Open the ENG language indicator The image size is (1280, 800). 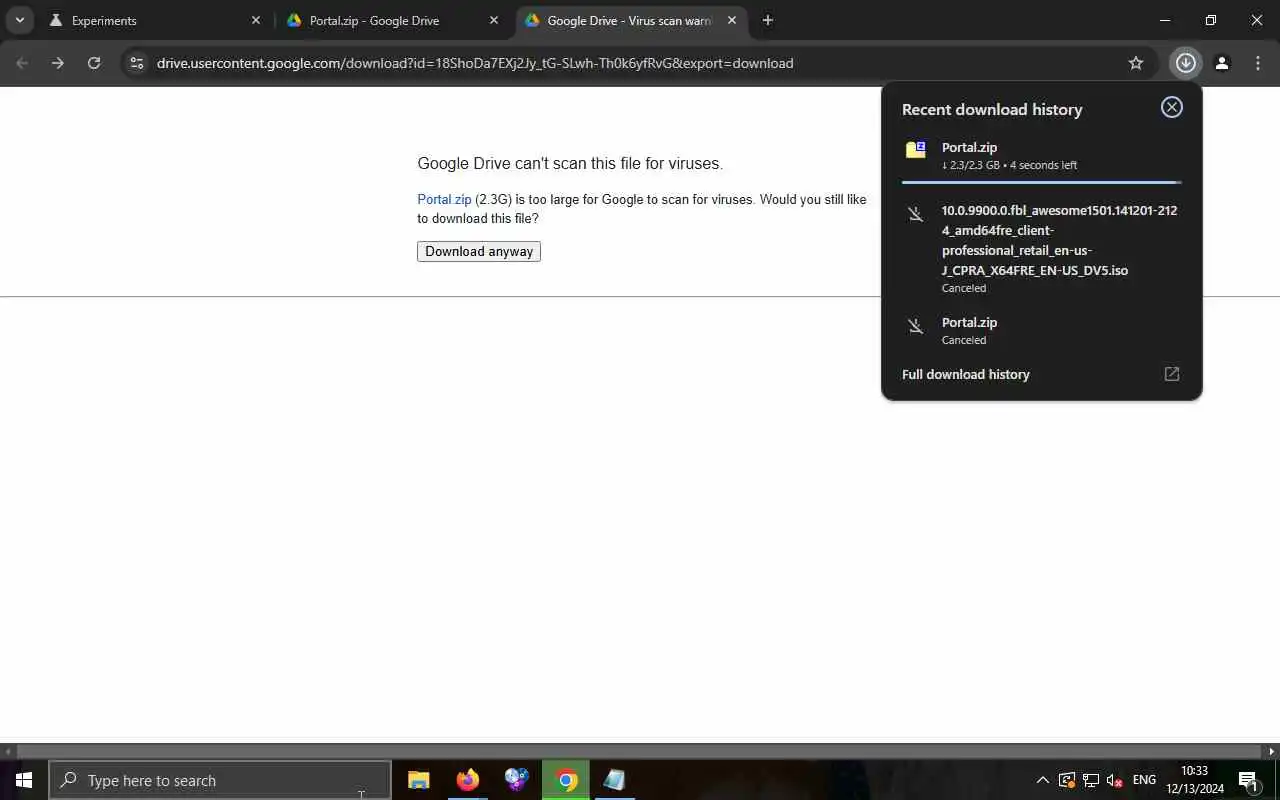pyautogui.click(x=1144, y=780)
